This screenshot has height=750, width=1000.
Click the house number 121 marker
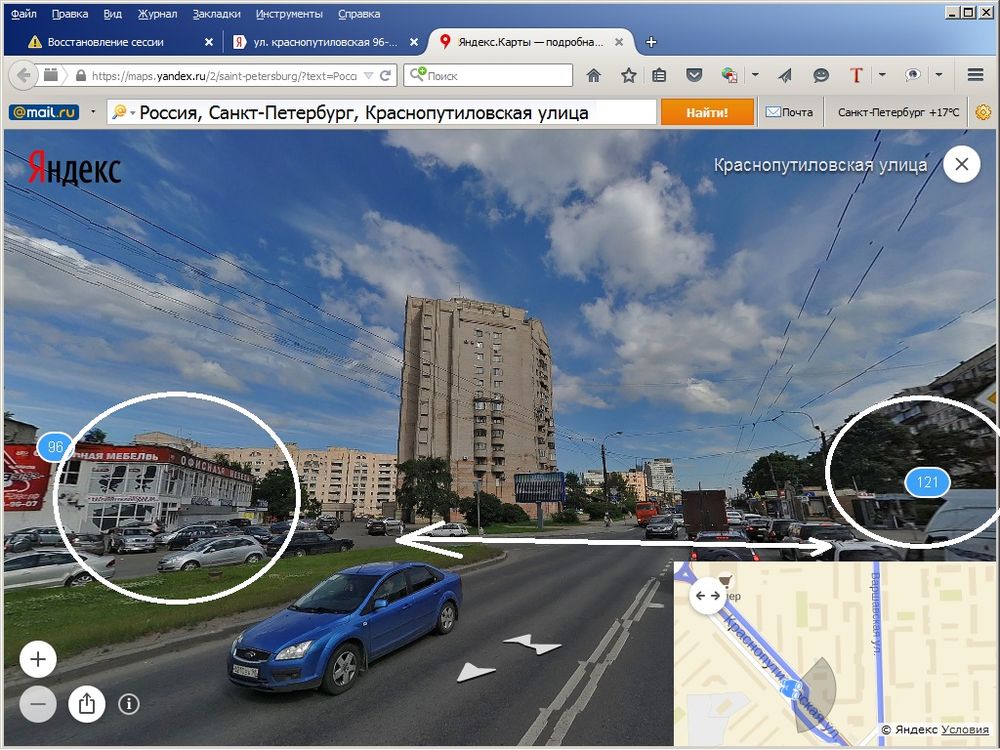[927, 483]
